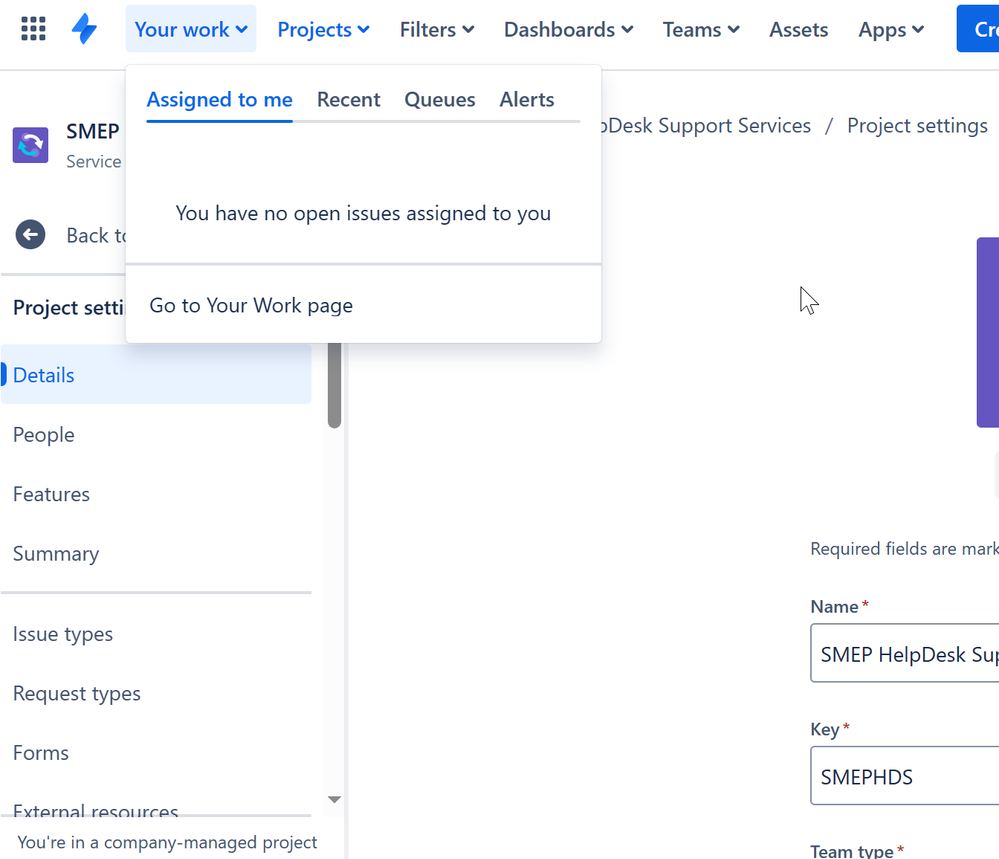The image size is (999, 859).
Task: Select the Assigned to me tab
Action: 219,99
